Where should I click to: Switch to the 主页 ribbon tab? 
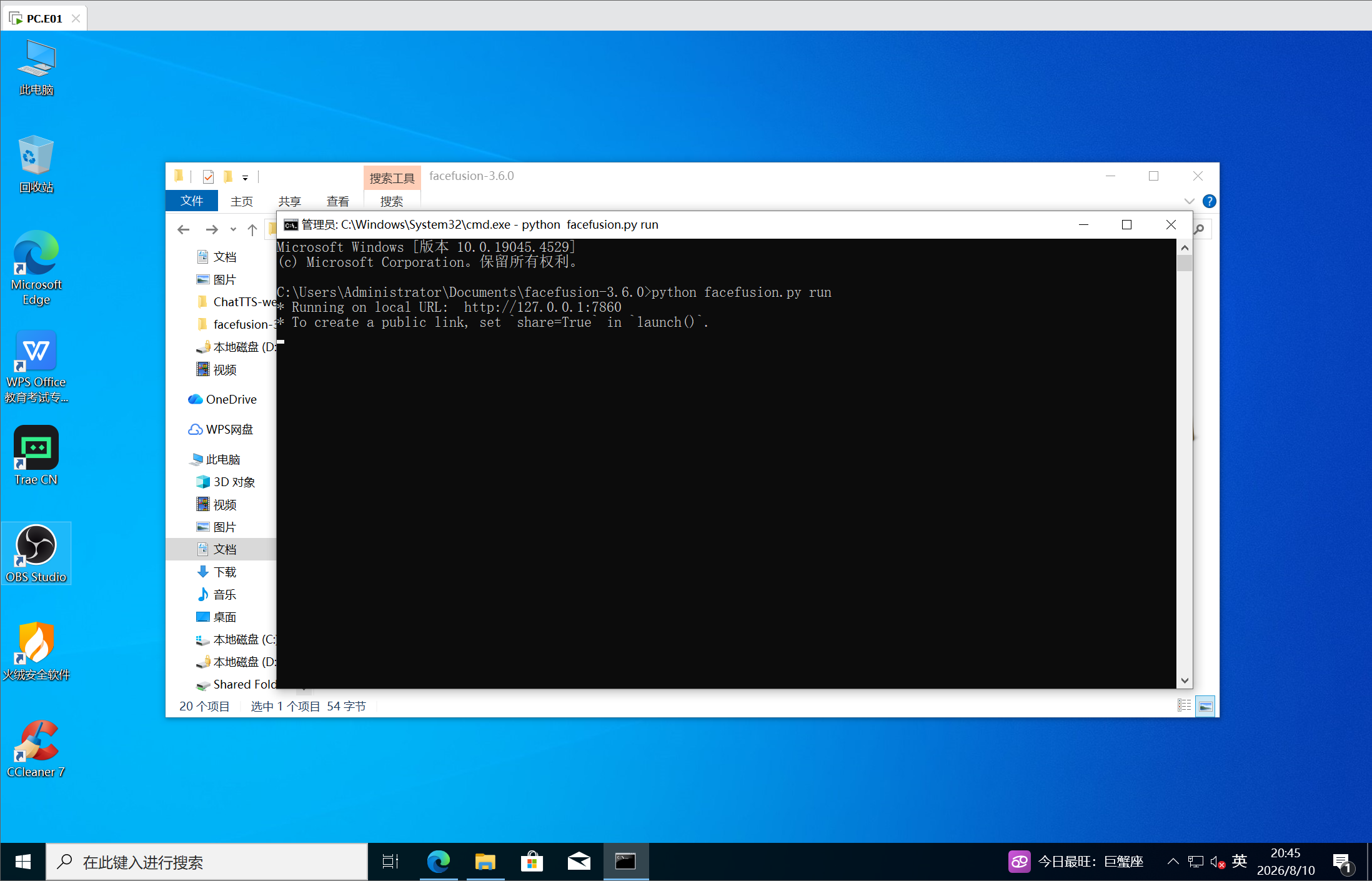242,201
